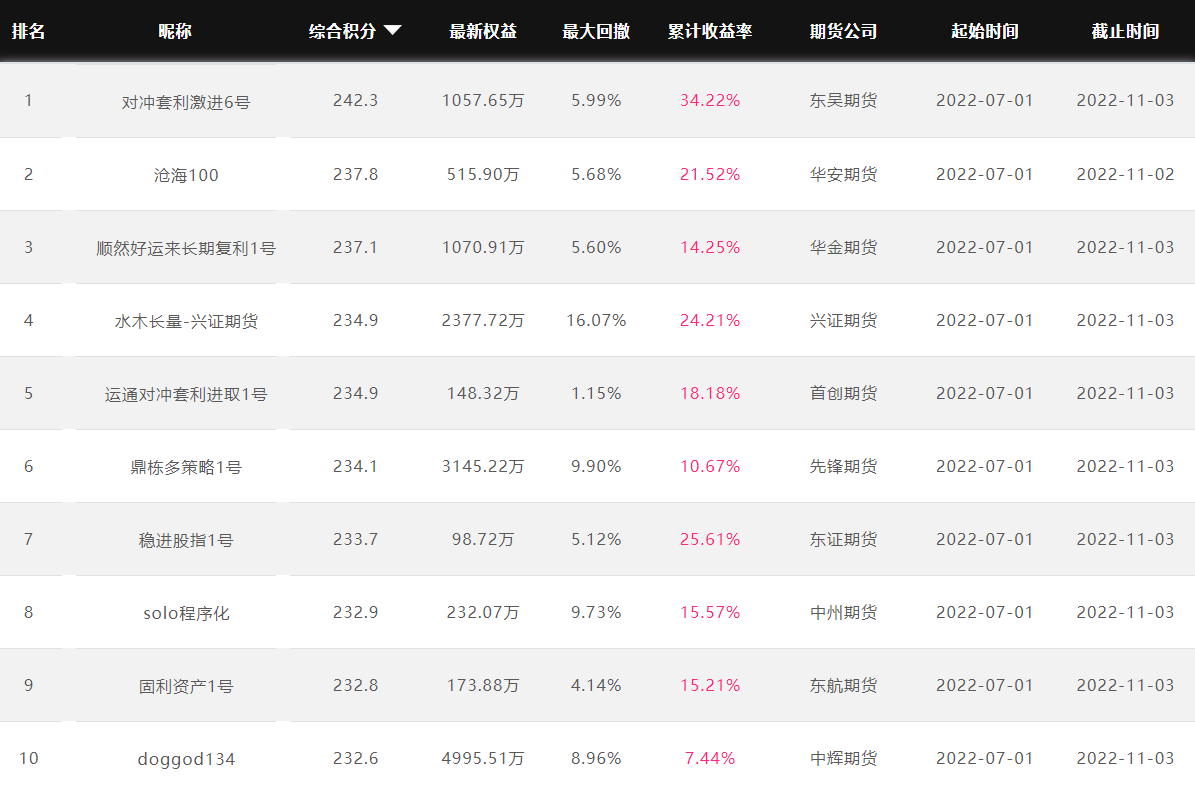Image resolution: width=1195 pixels, height=790 pixels.
Task: Open 鼎栋多策略1号 account
Action: click(186, 467)
